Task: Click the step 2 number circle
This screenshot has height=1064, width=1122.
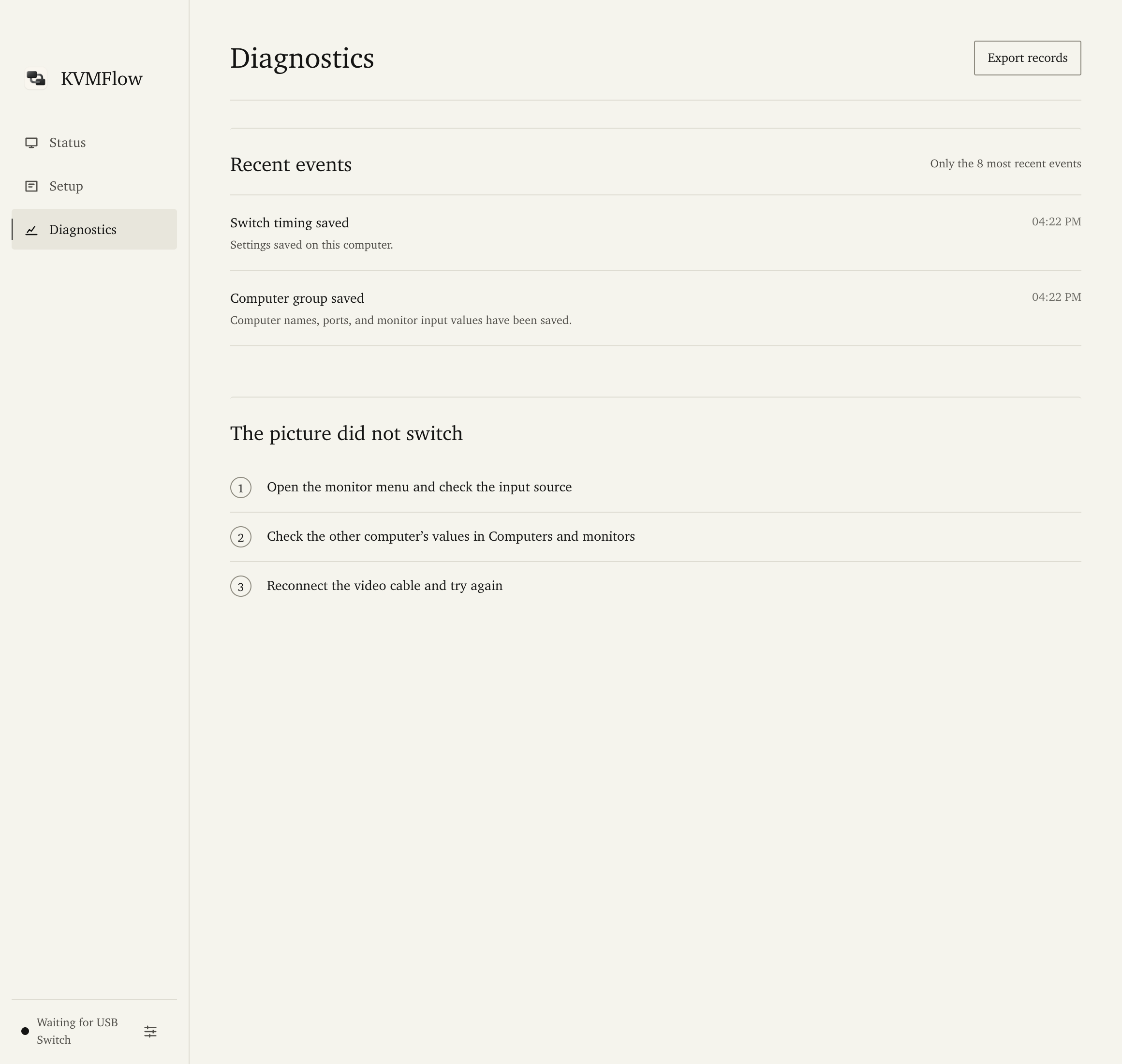Action: (x=240, y=537)
